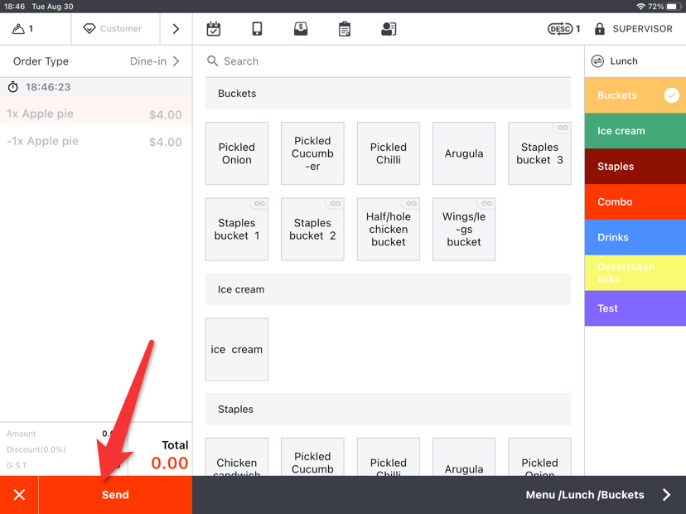The image size is (686, 514).
Task: Open the contact card icon
Action: pyautogui.click(x=389, y=29)
